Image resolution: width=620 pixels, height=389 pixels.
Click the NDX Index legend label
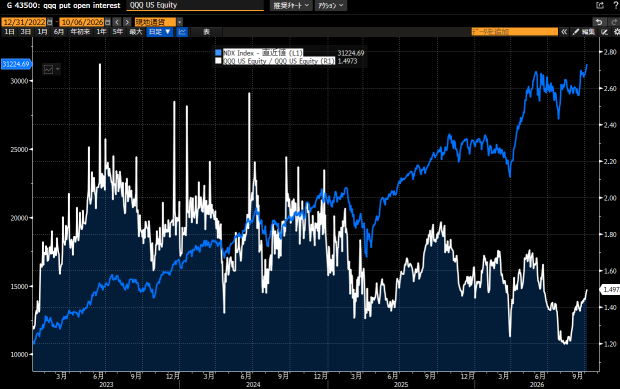[263, 53]
